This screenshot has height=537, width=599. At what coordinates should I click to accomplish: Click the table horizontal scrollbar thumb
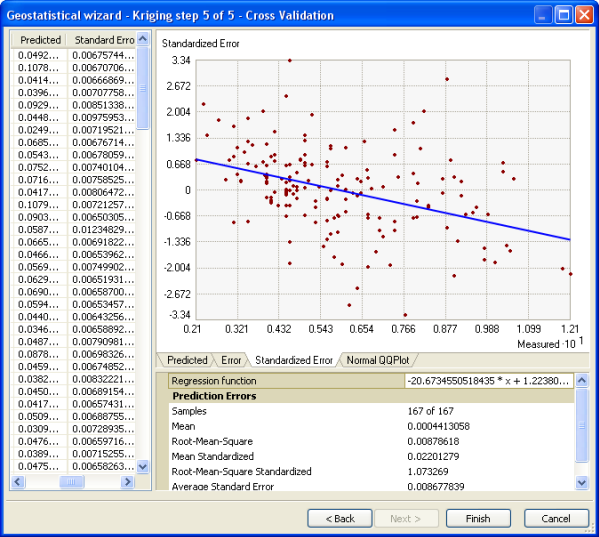click(x=71, y=482)
